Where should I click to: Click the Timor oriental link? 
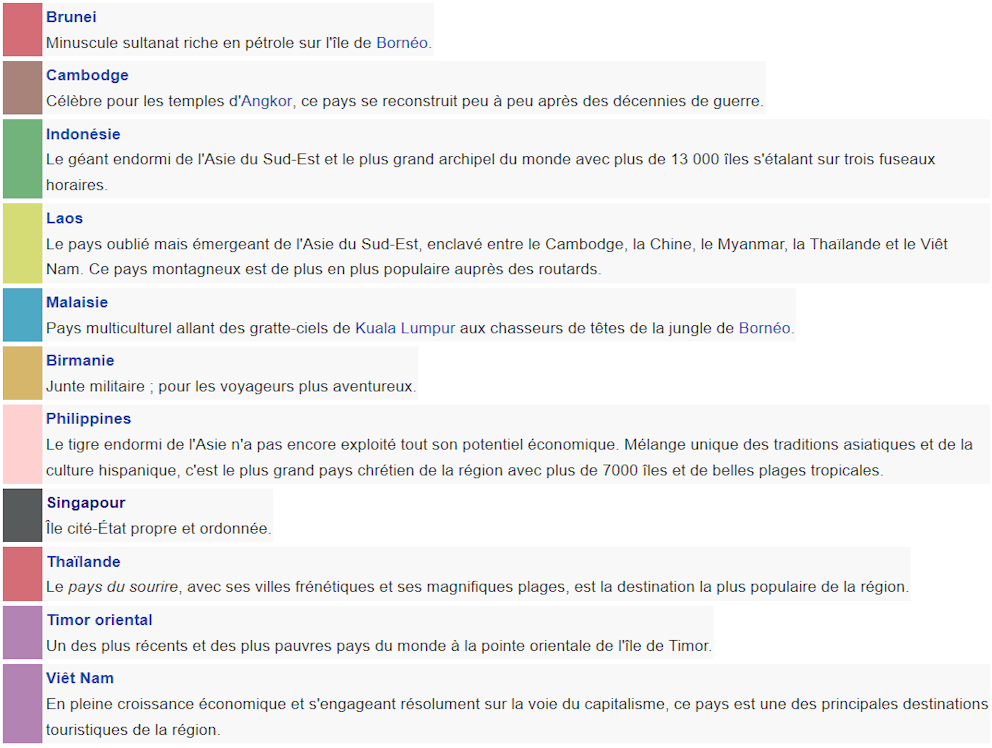(x=99, y=620)
